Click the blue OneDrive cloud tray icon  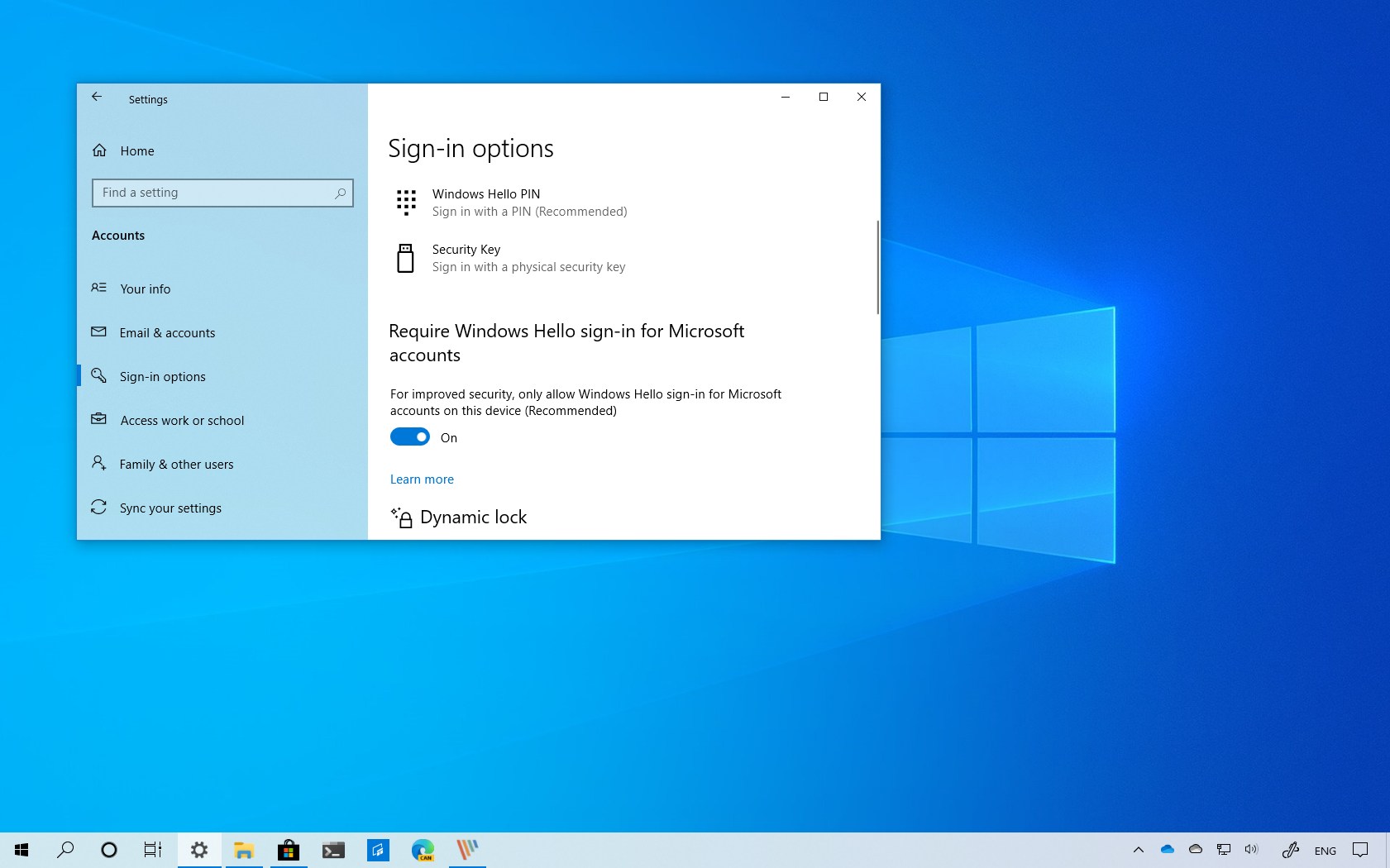(x=1168, y=849)
